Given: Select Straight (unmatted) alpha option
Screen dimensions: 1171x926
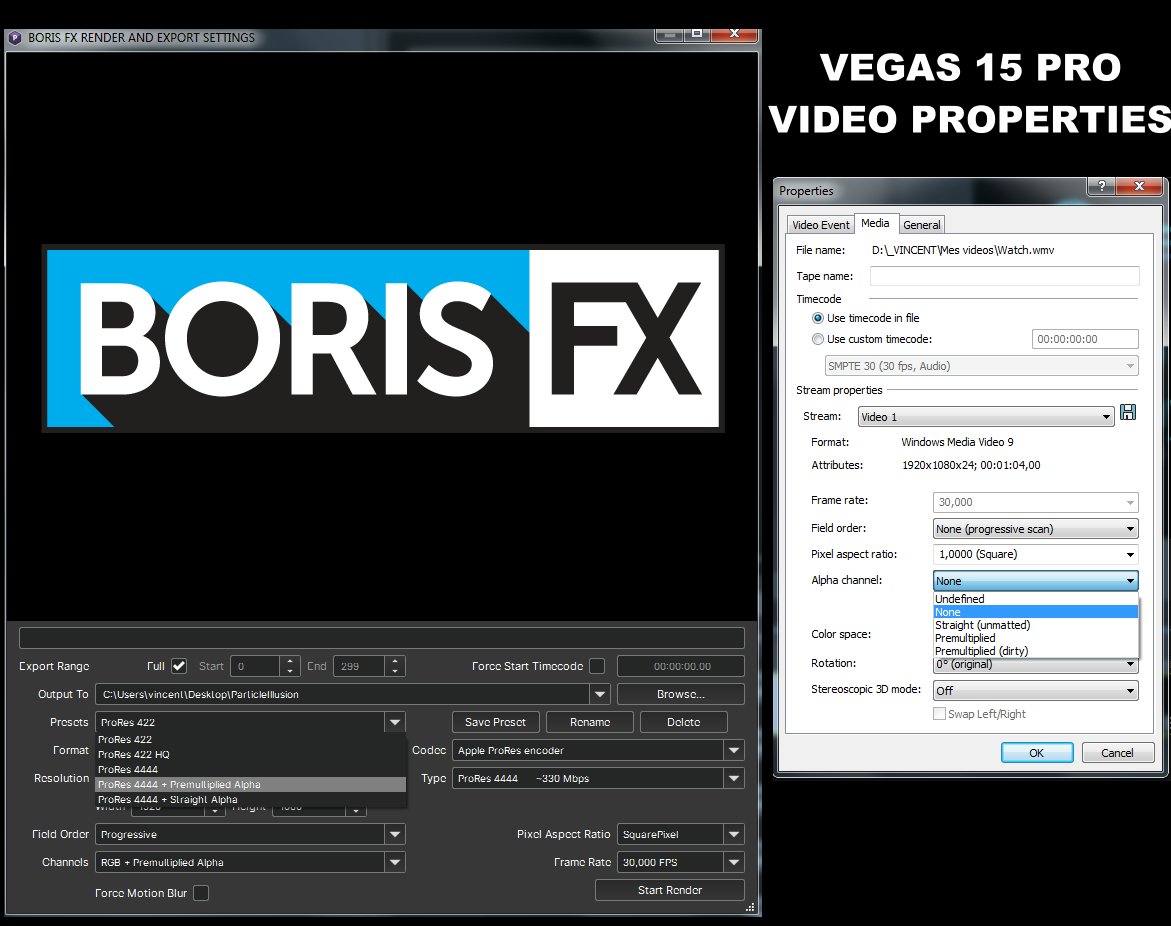Looking at the screenshot, I should click(x=1036, y=625).
